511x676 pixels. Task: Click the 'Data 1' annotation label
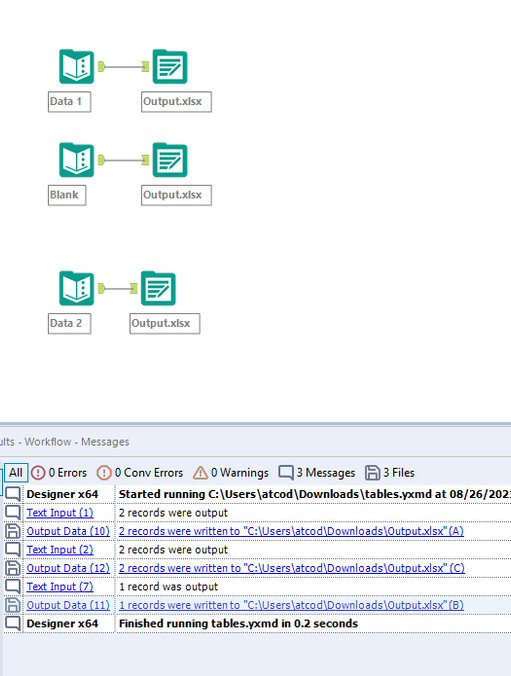tap(69, 102)
